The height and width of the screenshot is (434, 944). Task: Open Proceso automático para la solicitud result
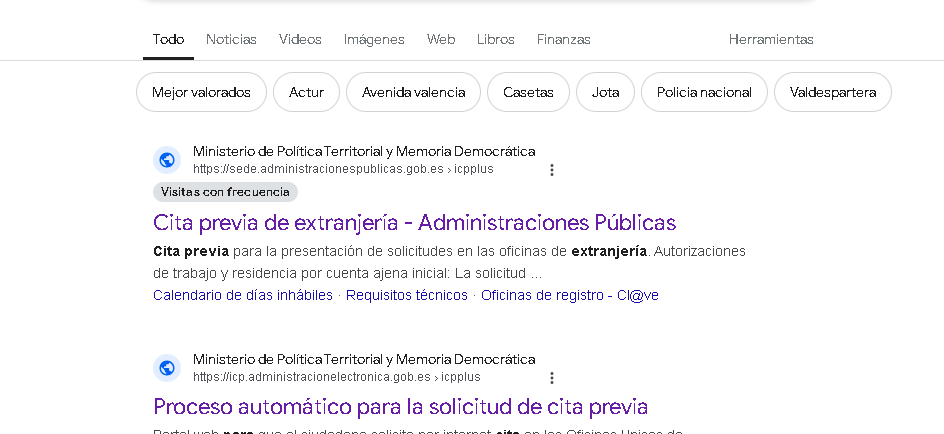[x=400, y=406]
